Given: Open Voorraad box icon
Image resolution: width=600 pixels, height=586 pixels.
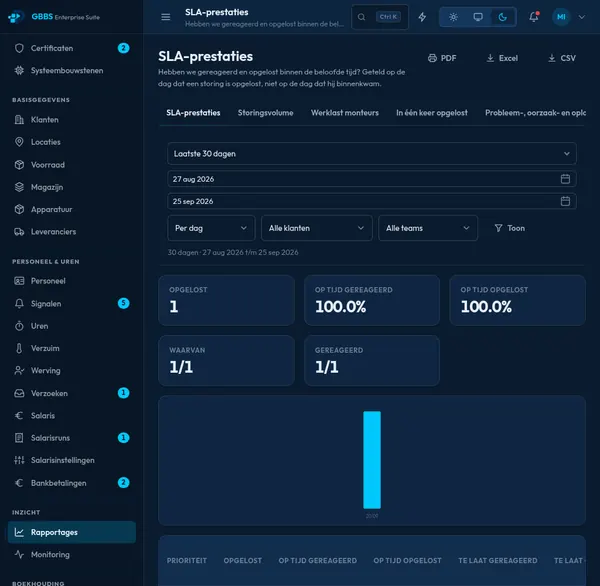Looking at the screenshot, I should point(19,165).
